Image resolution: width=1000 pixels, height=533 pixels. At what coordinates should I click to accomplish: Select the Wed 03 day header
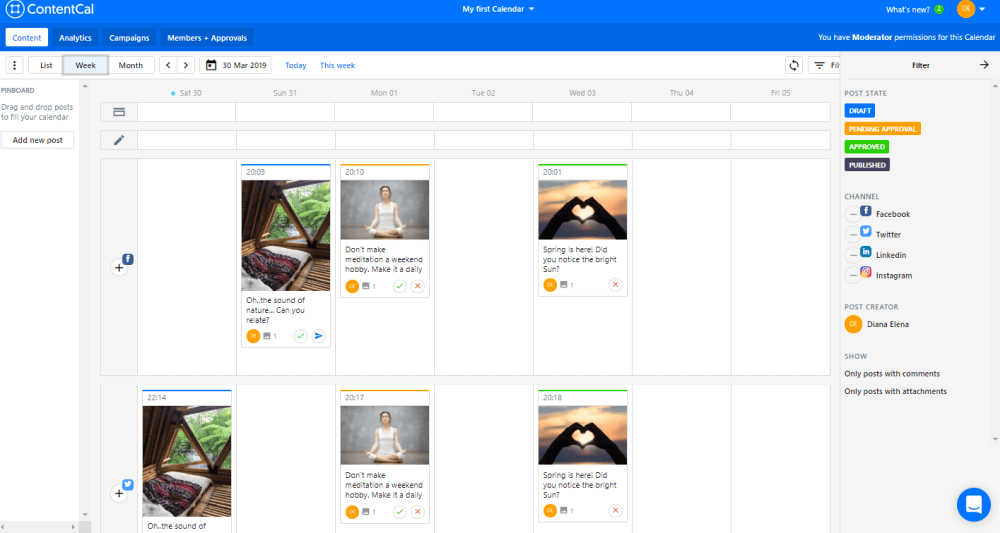click(x=582, y=93)
